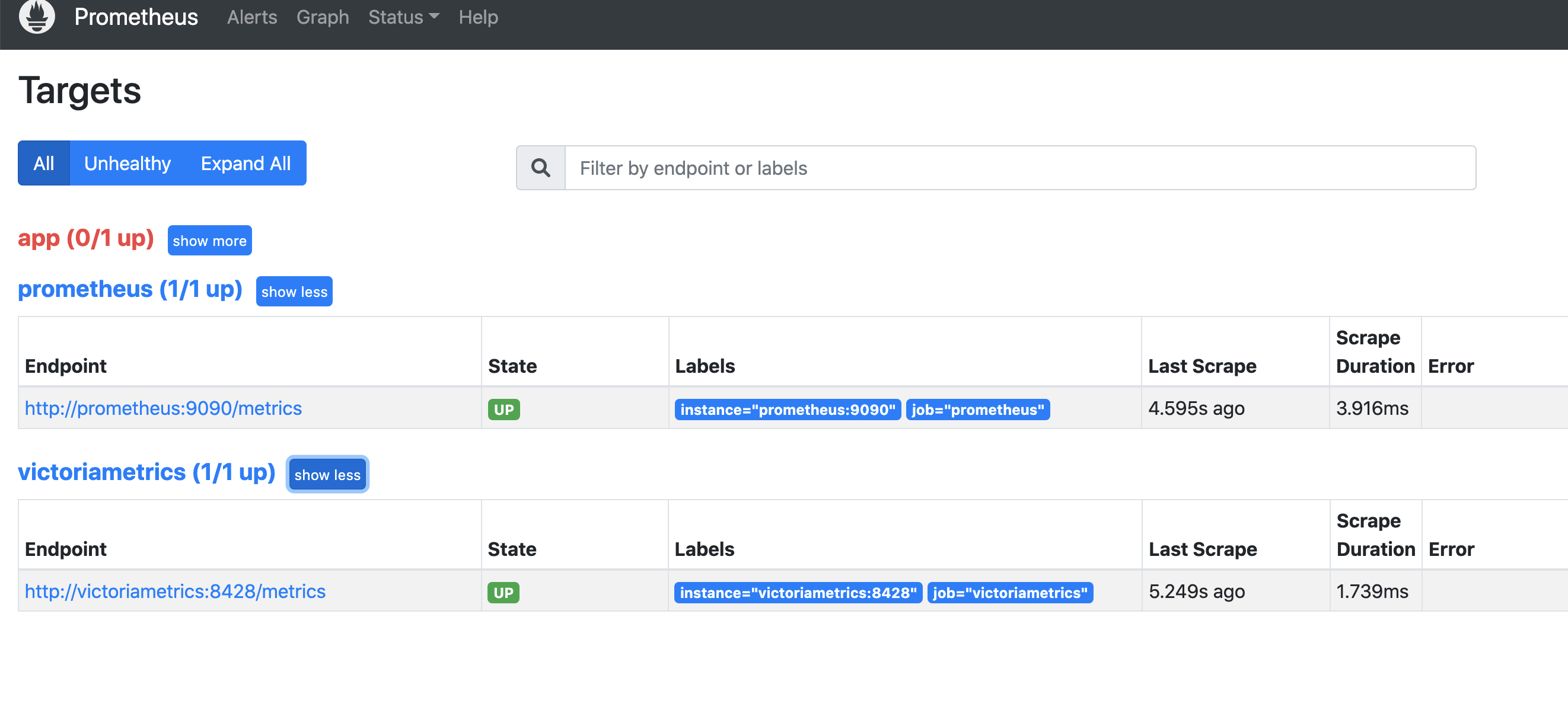Click the instance="victoriametrics:8428" label
Screen dimensions: 1568x710
tap(798, 593)
